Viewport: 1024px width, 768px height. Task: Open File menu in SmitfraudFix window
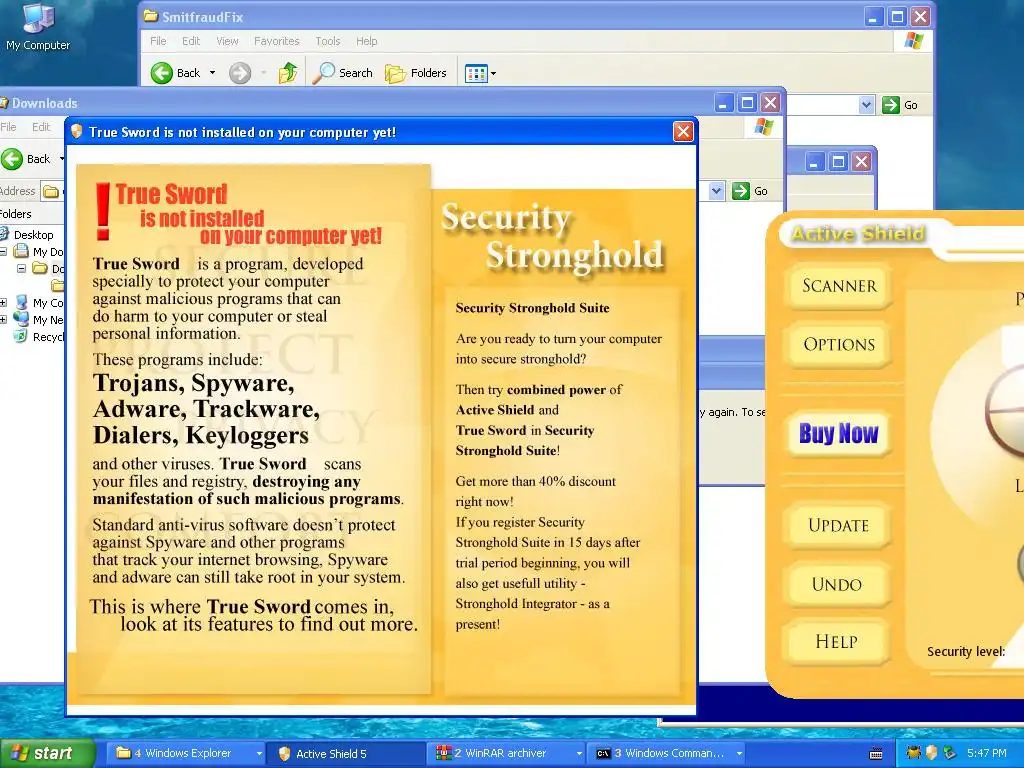(x=158, y=41)
